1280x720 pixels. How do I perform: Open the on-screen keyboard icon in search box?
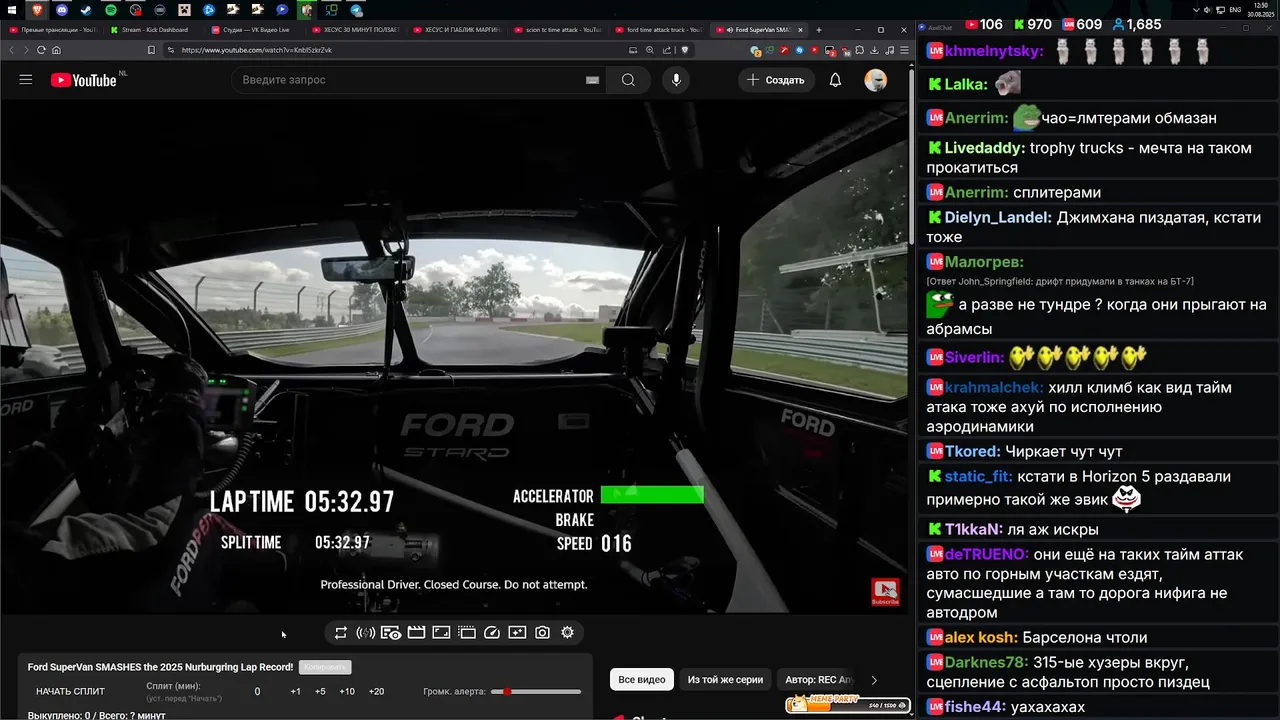pyautogui.click(x=592, y=80)
